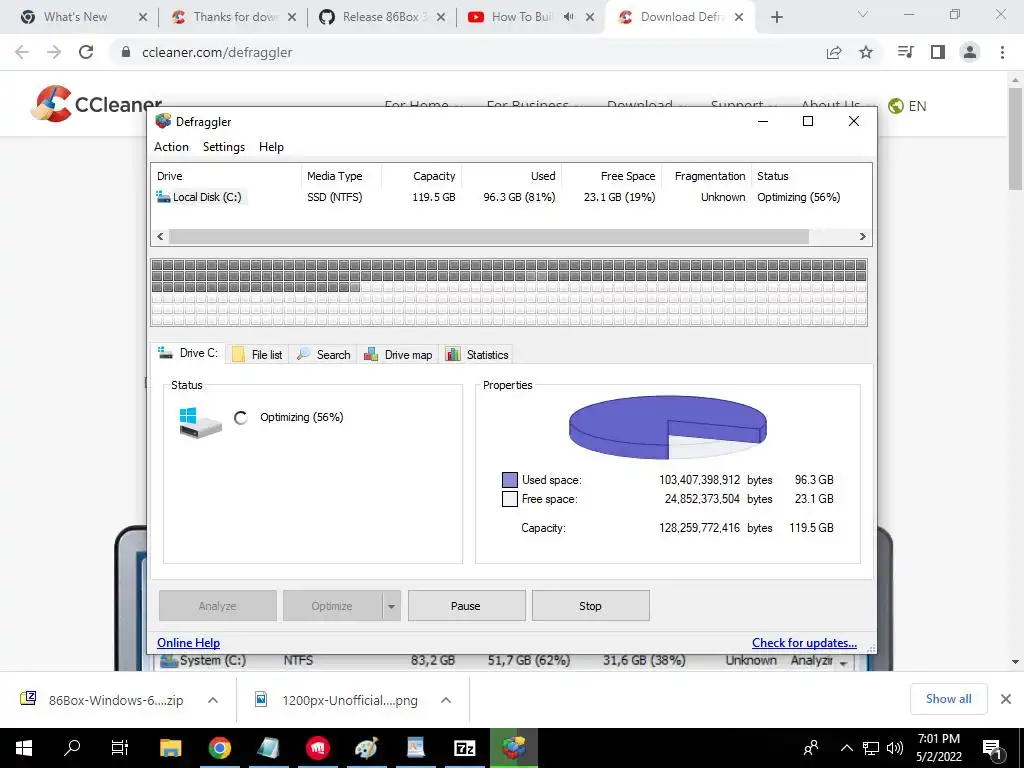Viewport: 1024px width, 768px height.
Task: Open the paint palette app on the taskbar
Action: point(366,748)
